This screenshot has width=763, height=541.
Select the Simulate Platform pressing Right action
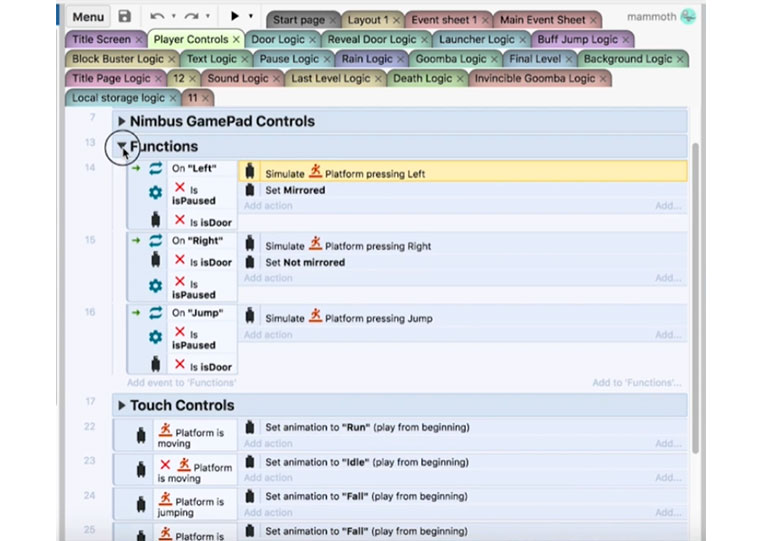tap(463, 245)
